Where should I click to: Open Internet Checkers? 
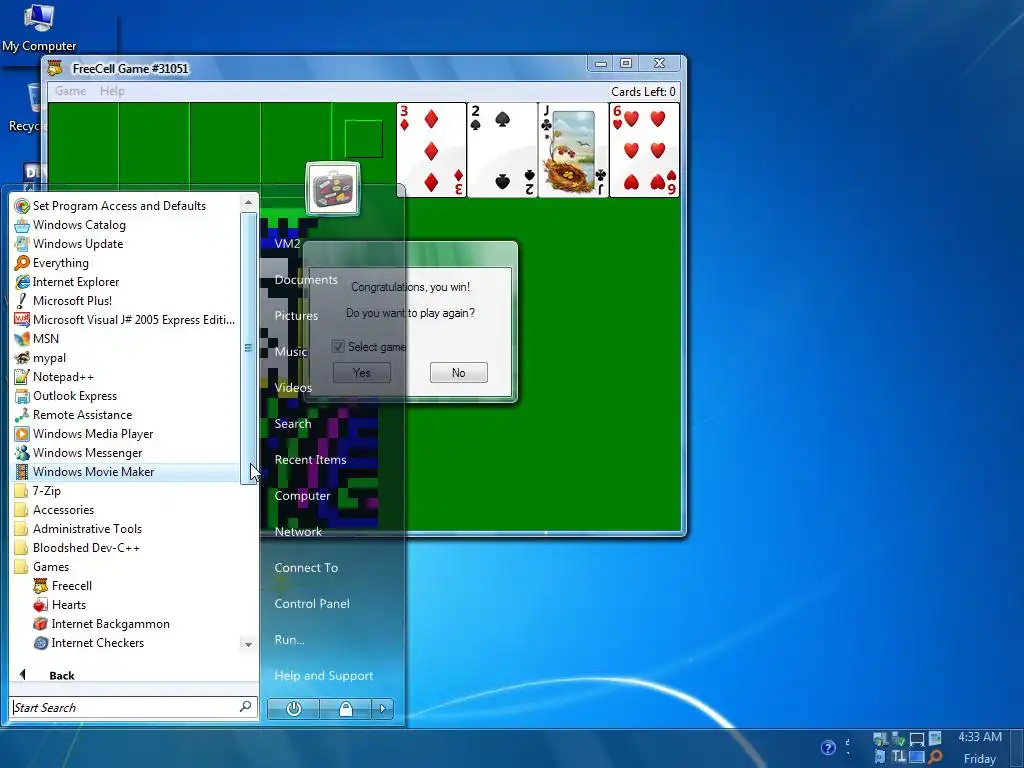click(x=89, y=643)
